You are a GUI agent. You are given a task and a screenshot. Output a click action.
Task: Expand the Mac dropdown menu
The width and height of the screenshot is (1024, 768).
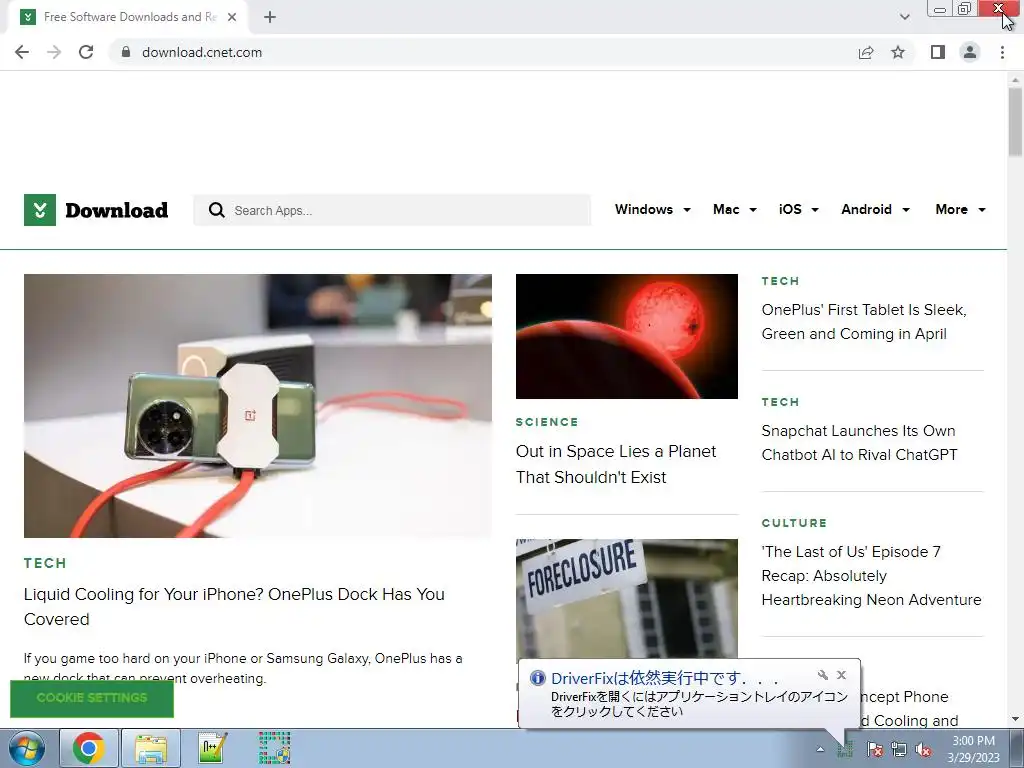[735, 210]
